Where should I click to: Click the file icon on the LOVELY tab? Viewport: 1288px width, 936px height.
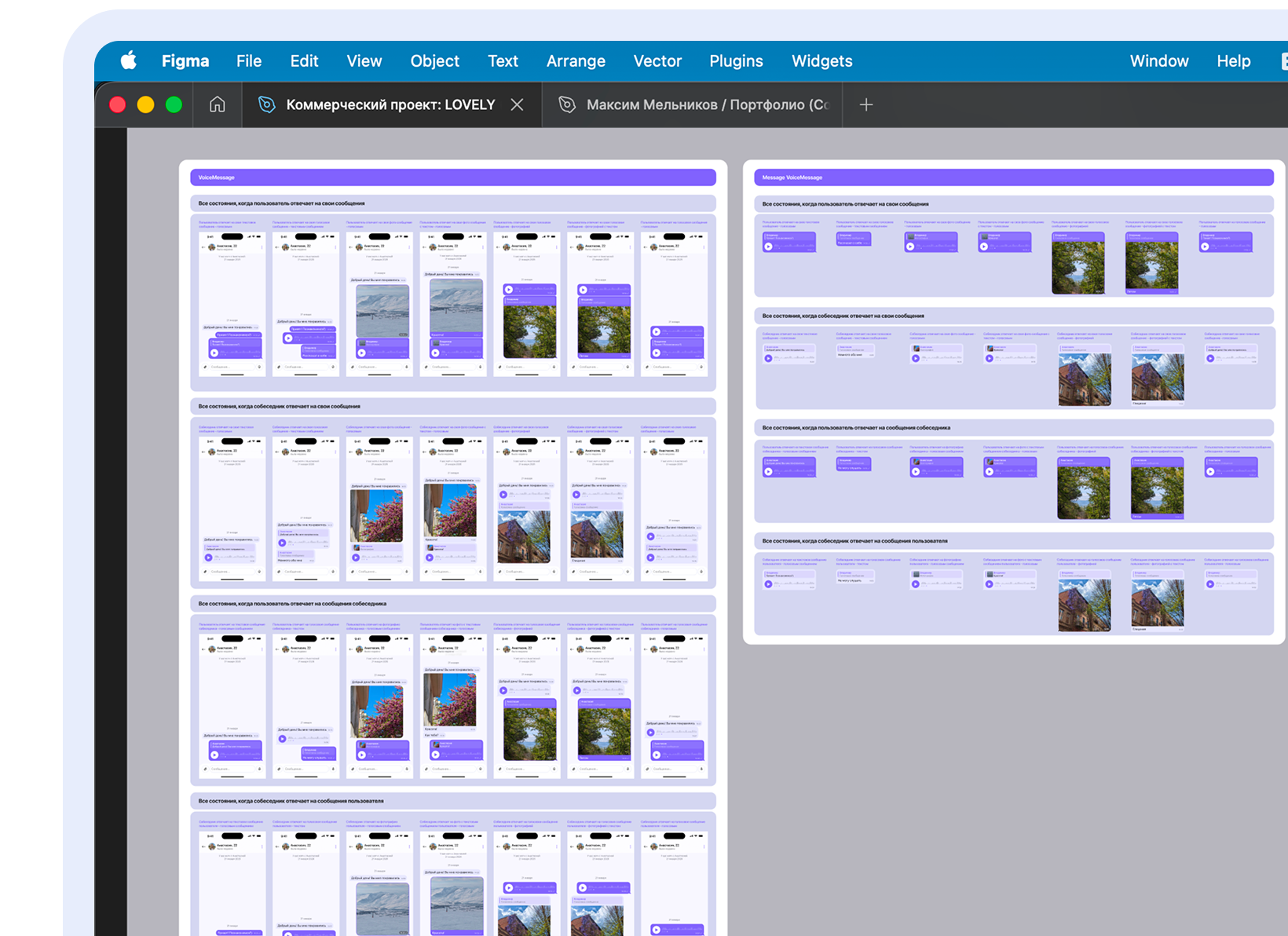coord(267,104)
